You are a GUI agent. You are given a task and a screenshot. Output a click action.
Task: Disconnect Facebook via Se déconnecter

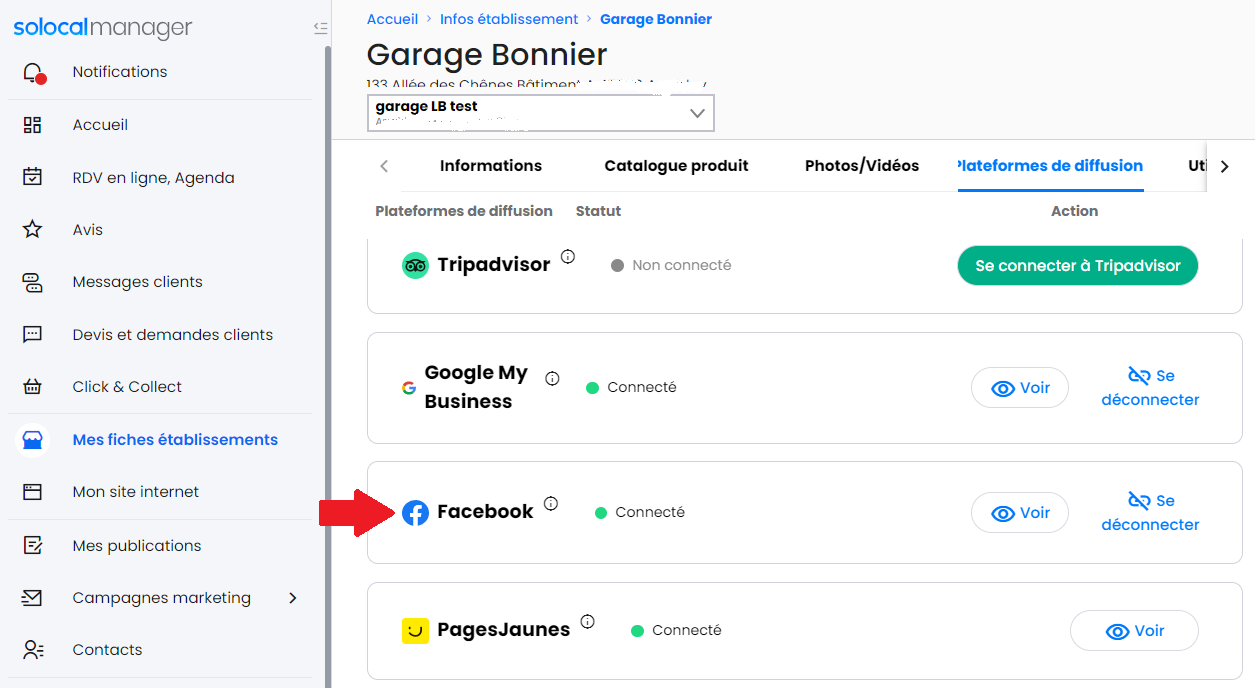(1151, 513)
